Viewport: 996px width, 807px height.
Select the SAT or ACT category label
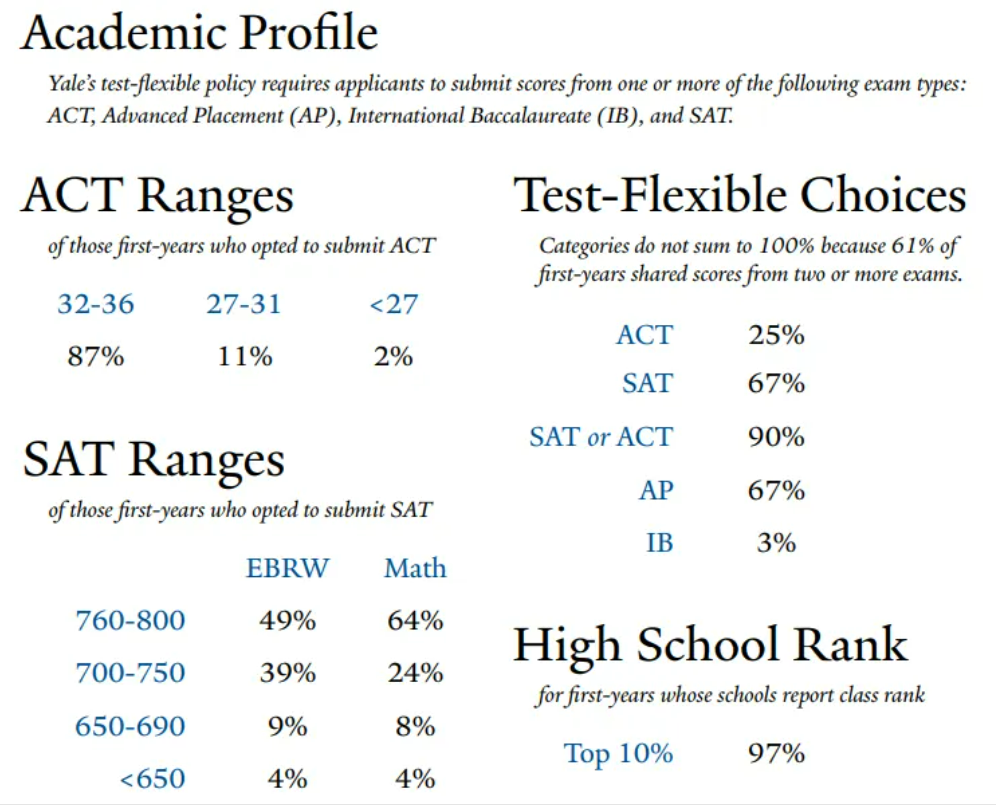601,437
